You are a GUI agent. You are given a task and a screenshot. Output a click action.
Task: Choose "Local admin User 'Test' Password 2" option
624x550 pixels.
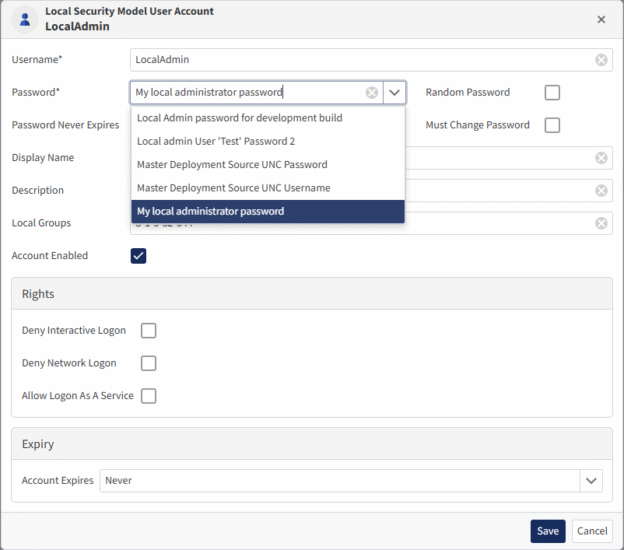[268, 141]
